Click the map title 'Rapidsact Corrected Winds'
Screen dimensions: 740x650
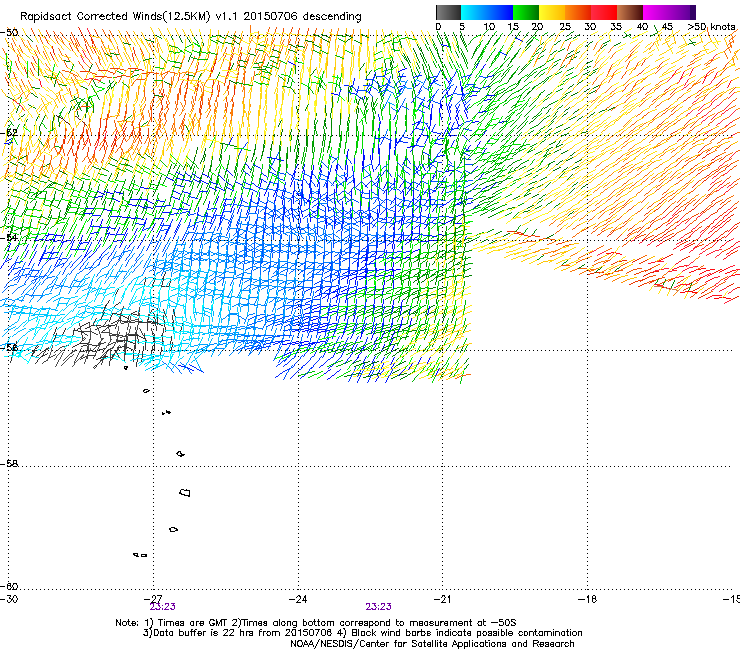[x=91, y=17]
